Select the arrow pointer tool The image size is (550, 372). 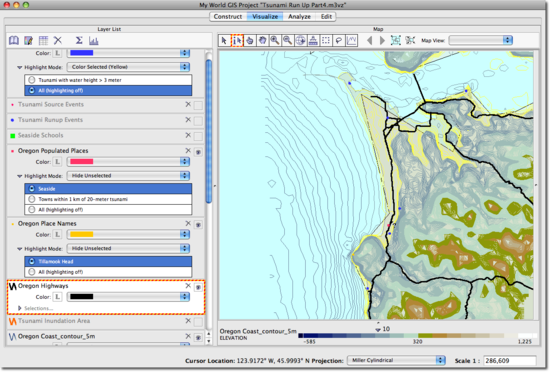click(x=224, y=40)
